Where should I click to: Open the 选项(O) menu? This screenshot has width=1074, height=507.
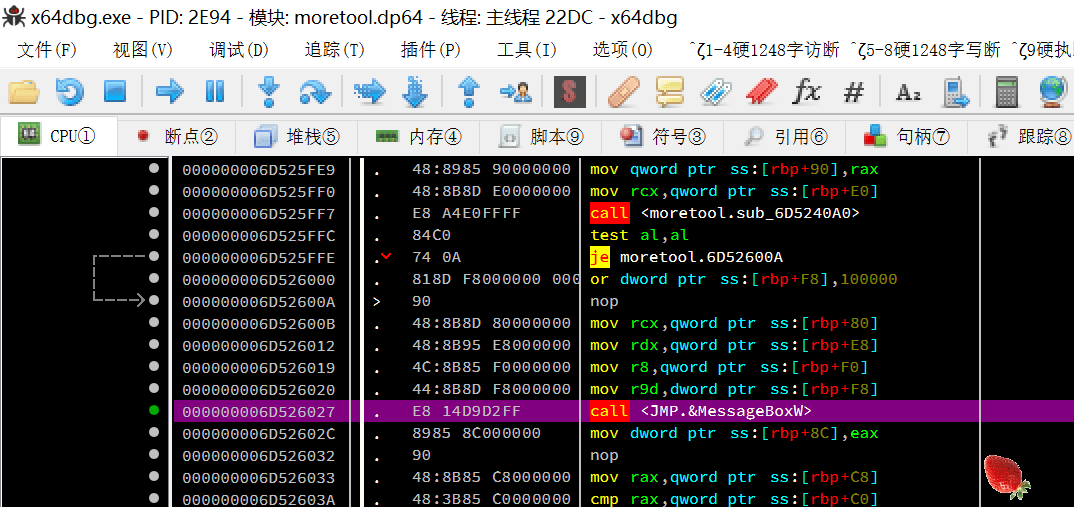click(x=622, y=50)
